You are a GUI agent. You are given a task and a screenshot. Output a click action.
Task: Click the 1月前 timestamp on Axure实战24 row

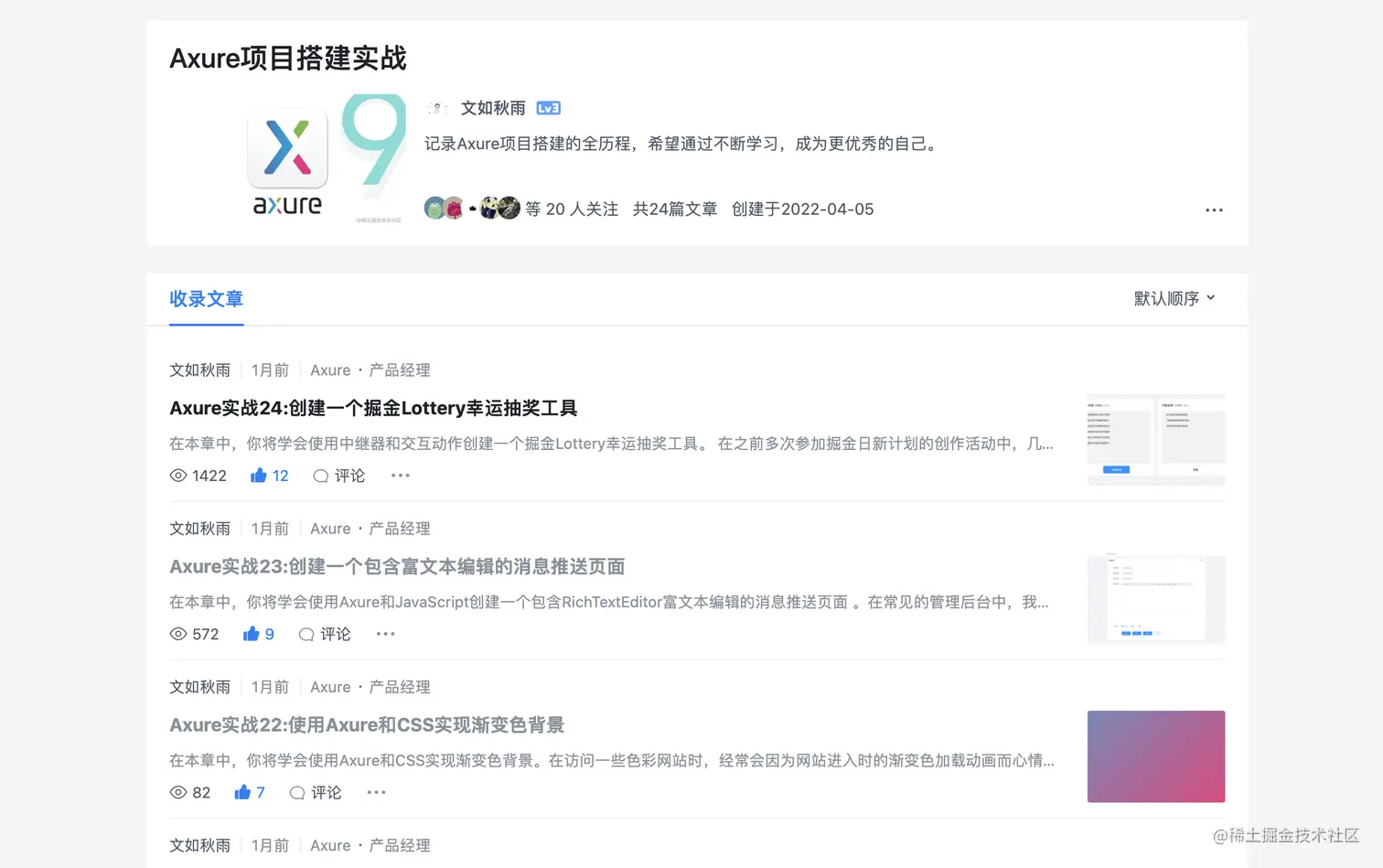click(270, 370)
